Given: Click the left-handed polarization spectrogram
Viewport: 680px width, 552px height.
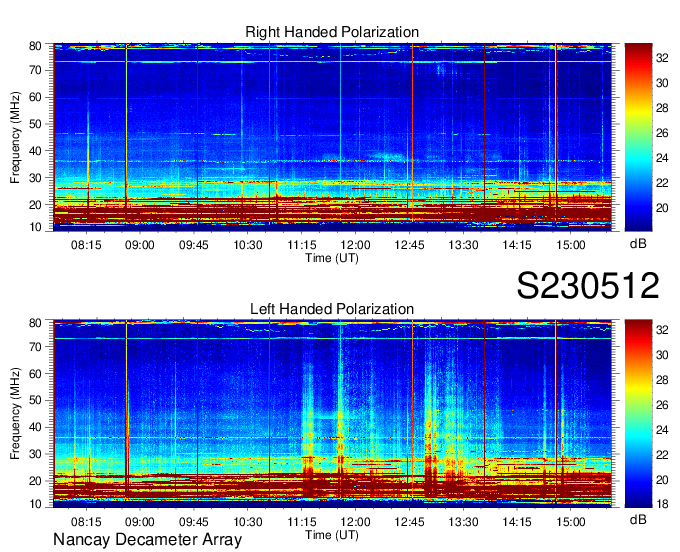Looking at the screenshot, I should 332,414.
